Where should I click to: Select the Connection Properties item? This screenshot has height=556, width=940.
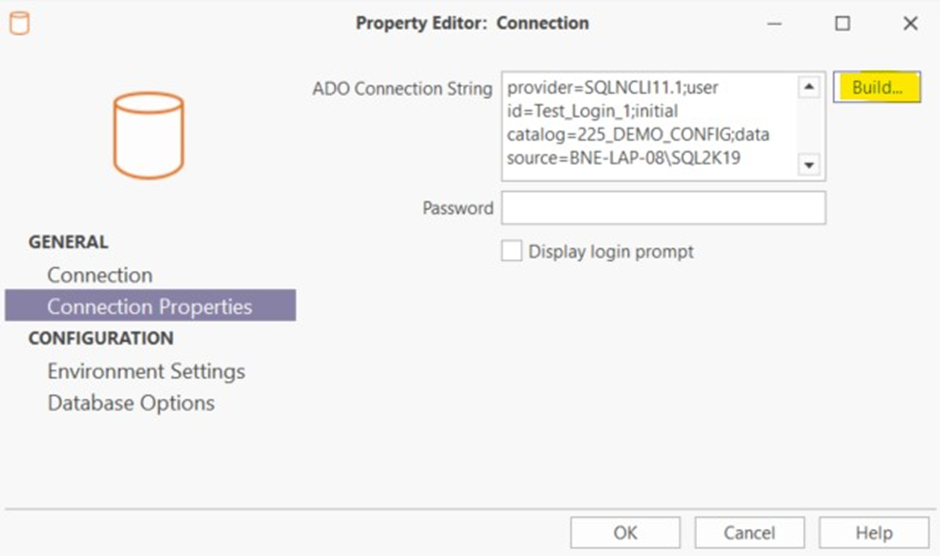[x=150, y=306]
